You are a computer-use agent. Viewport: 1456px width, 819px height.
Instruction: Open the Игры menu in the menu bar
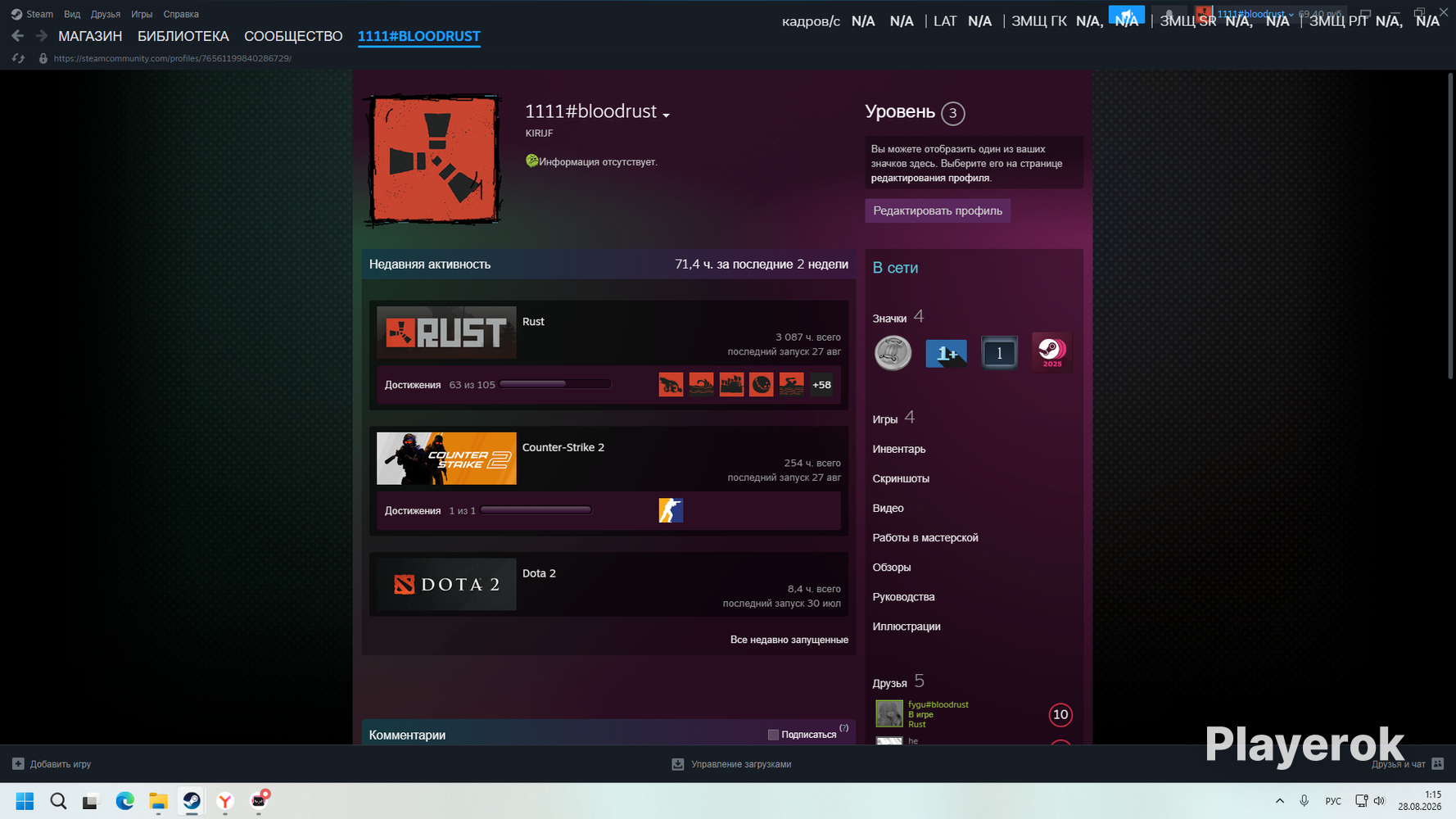pyautogui.click(x=142, y=14)
